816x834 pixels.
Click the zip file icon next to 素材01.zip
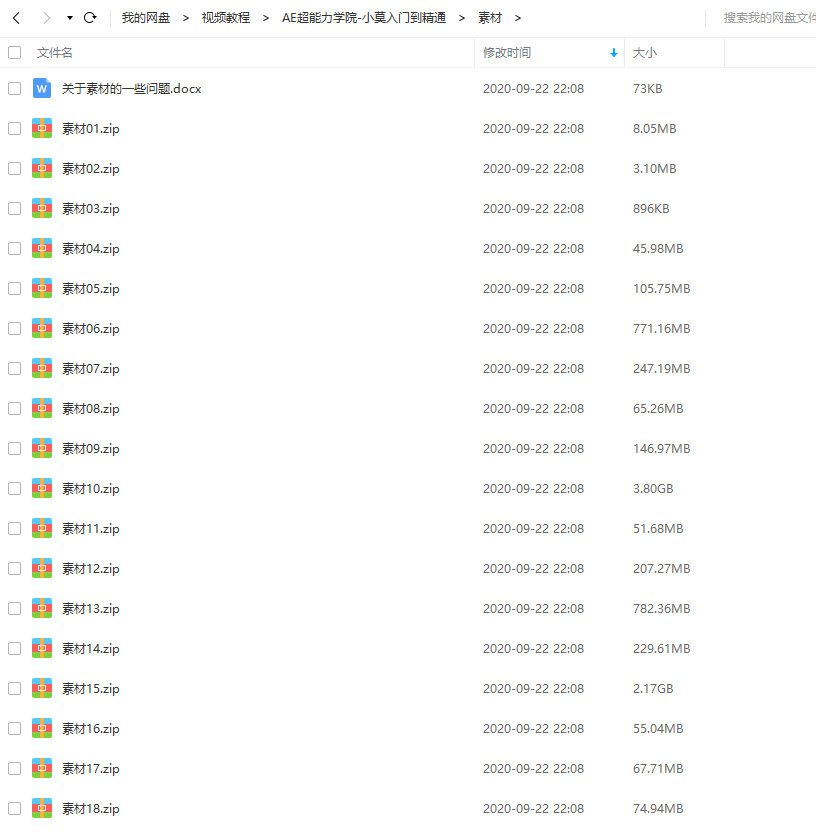click(x=41, y=128)
